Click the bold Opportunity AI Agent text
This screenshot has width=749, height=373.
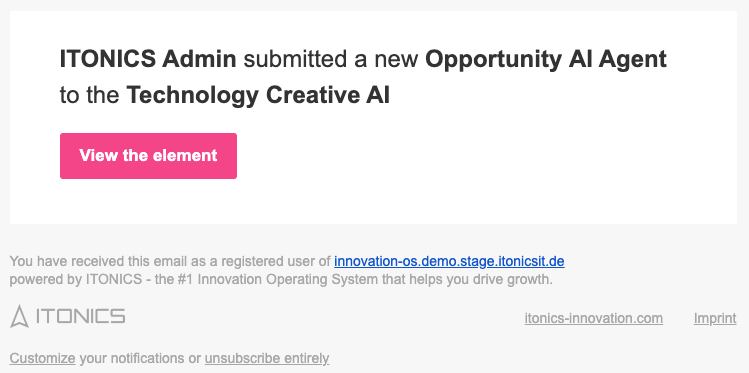pyautogui.click(x=546, y=60)
